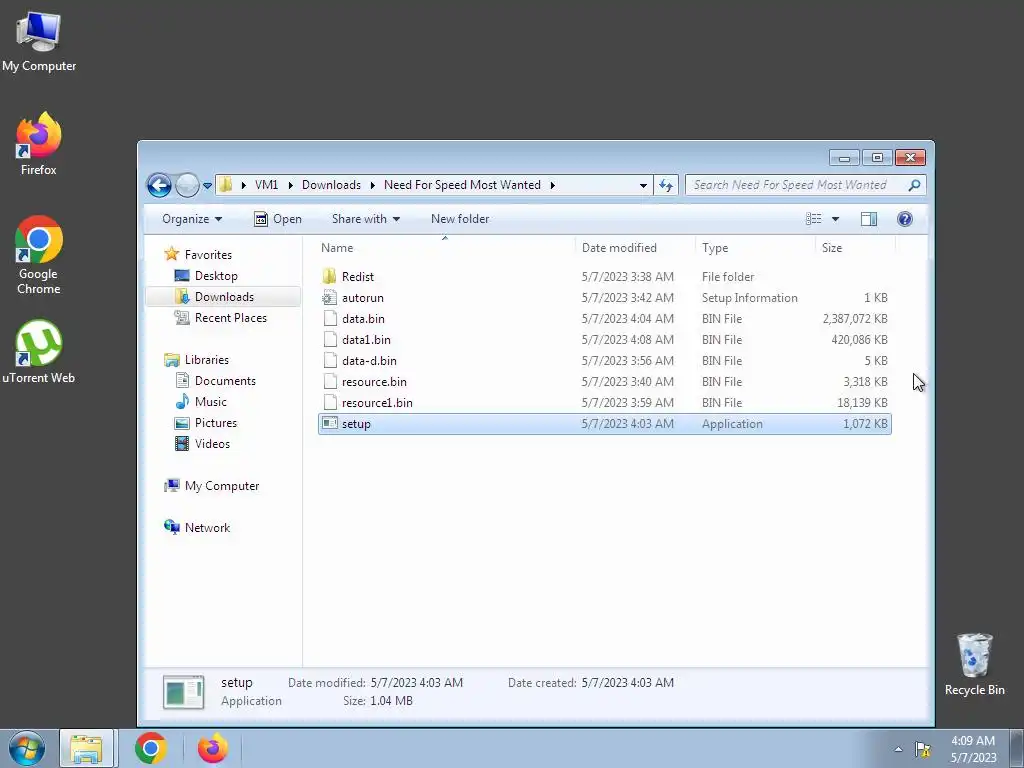Expand the arrow before VM1 in breadcrumb

point(244,185)
